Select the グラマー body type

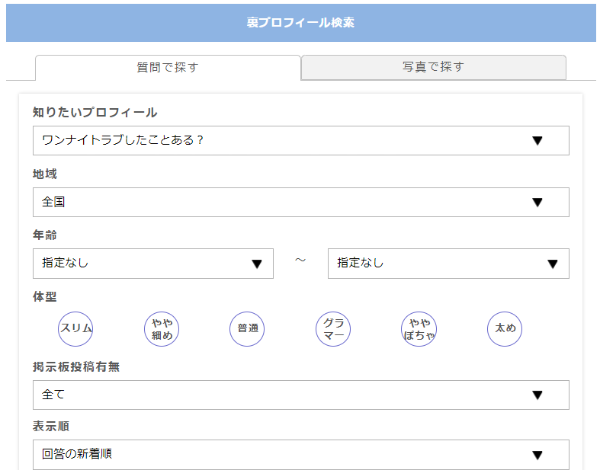333,329
